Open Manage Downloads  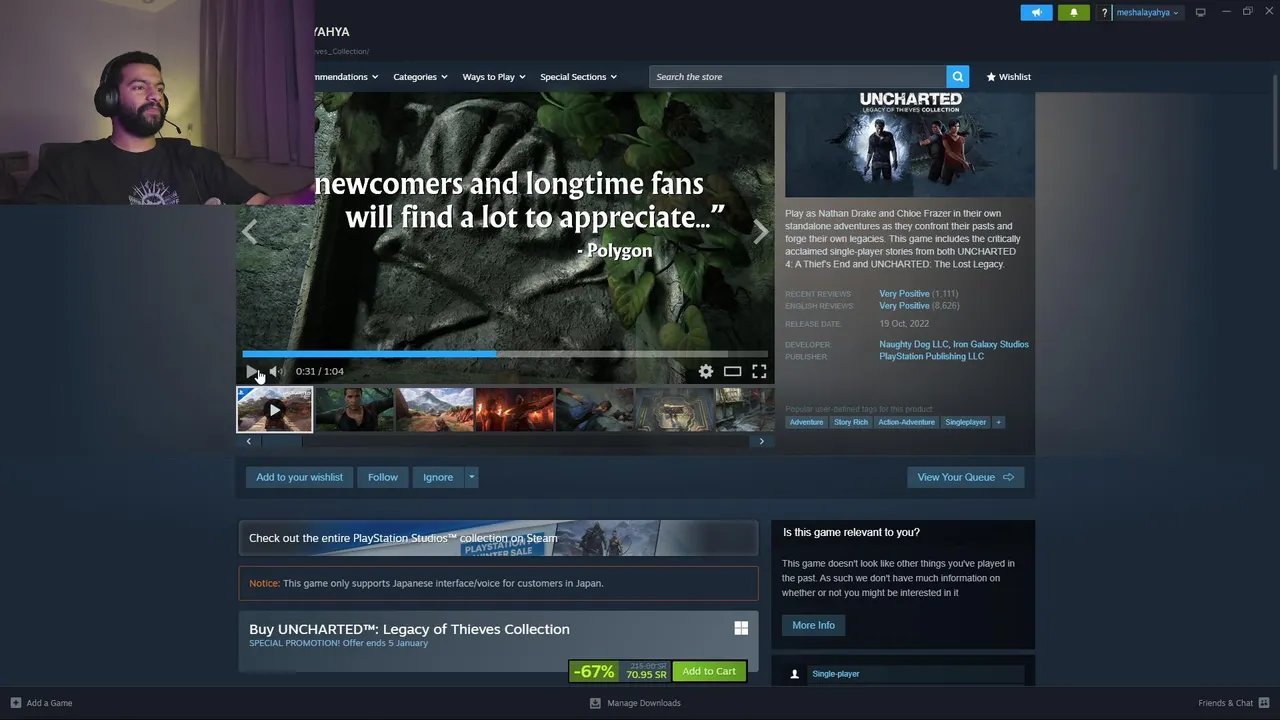tap(635, 703)
